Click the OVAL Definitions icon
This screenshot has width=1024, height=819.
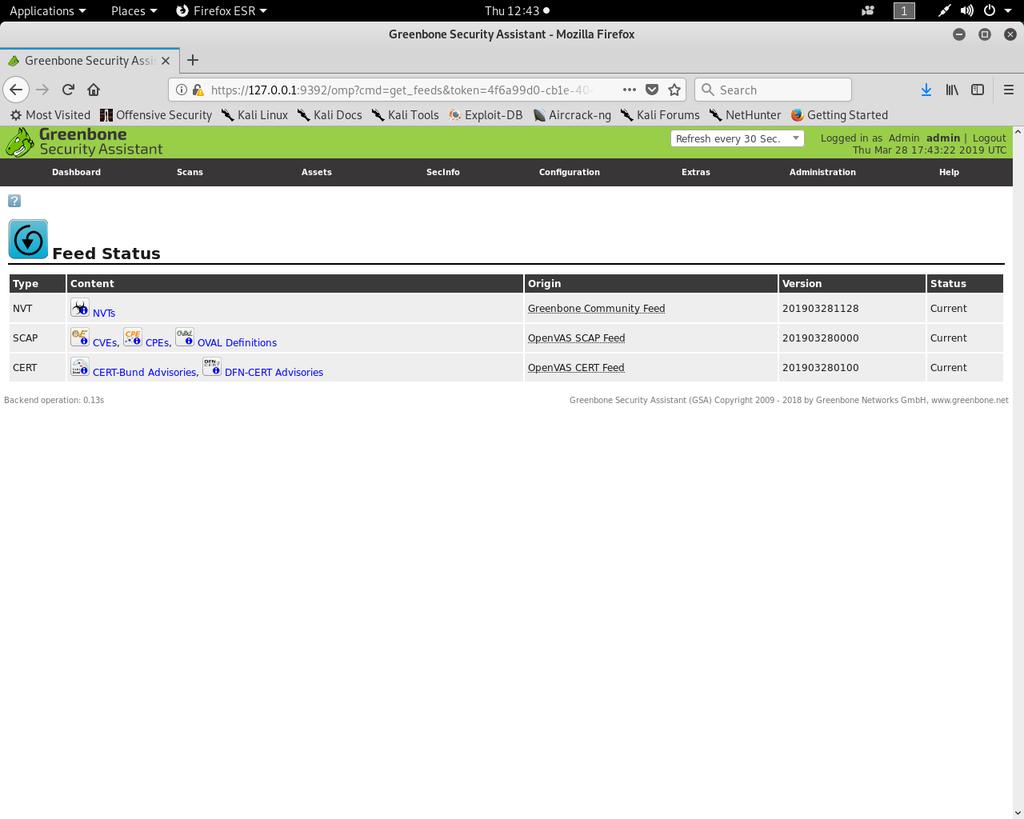185,337
